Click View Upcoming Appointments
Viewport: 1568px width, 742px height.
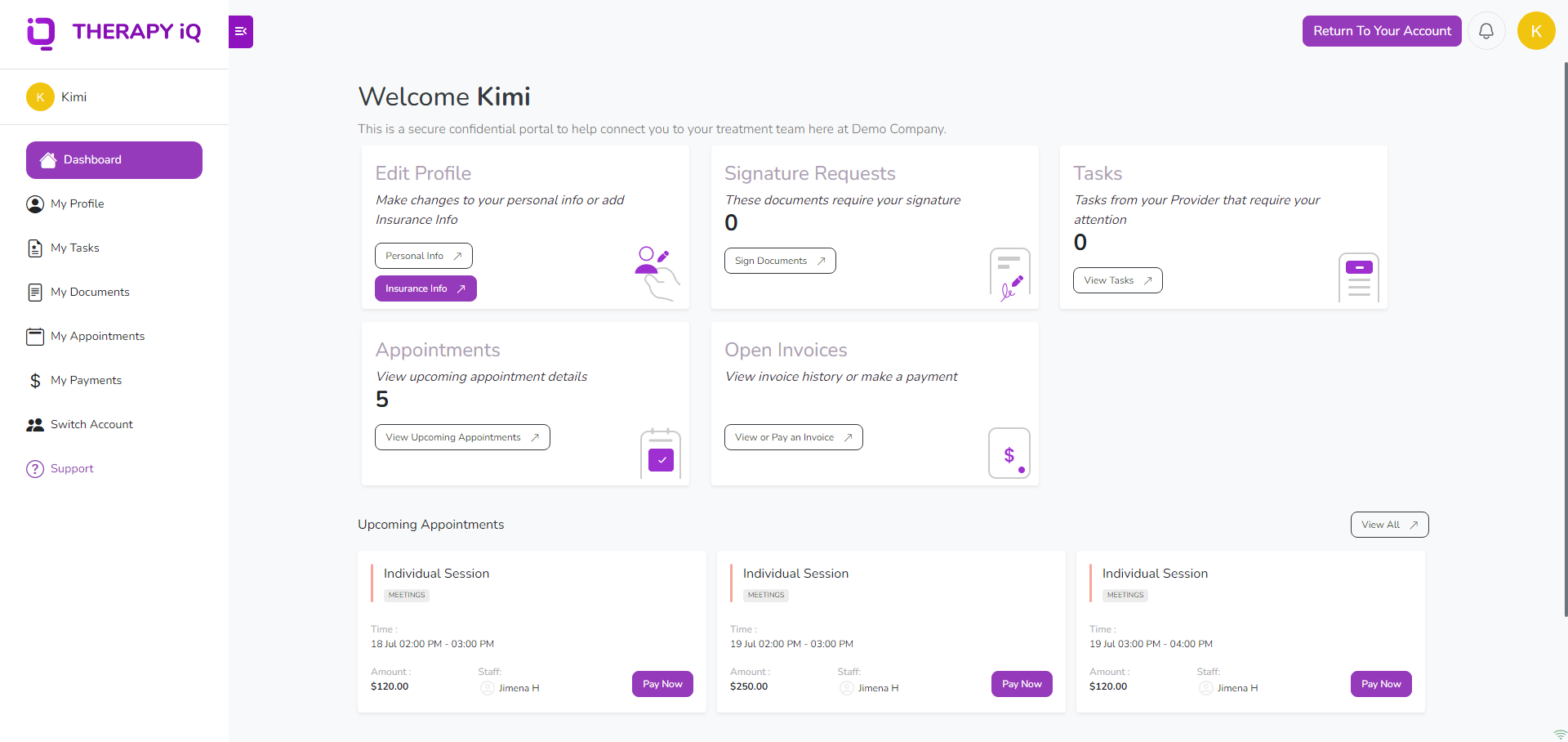[x=461, y=437]
